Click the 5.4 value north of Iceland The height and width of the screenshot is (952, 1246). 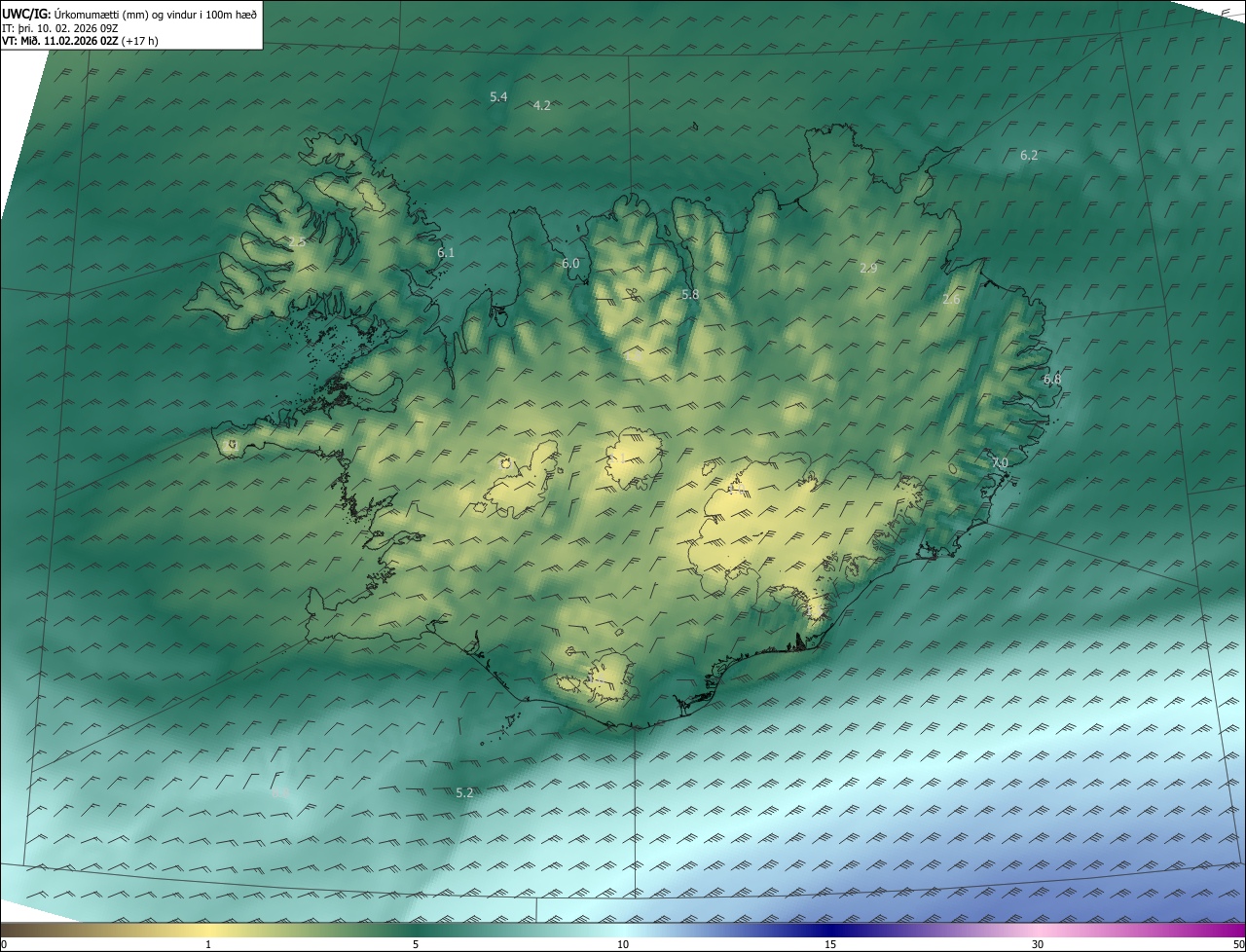(x=498, y=96)
